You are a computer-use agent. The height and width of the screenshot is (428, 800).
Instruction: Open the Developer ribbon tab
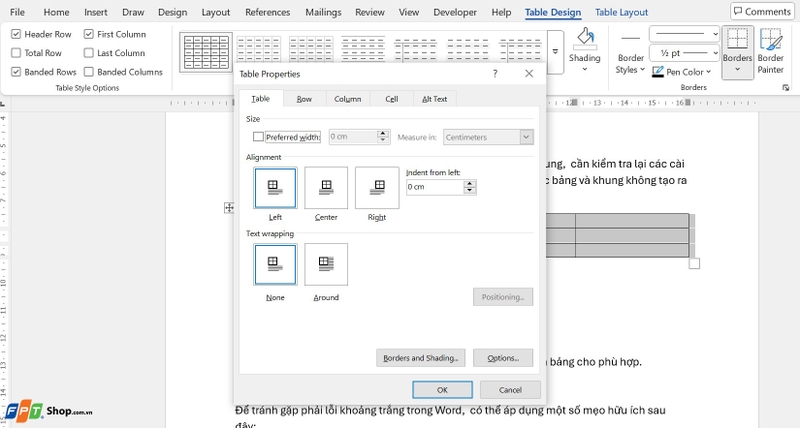pyautogui.click(x=455, y=12)
